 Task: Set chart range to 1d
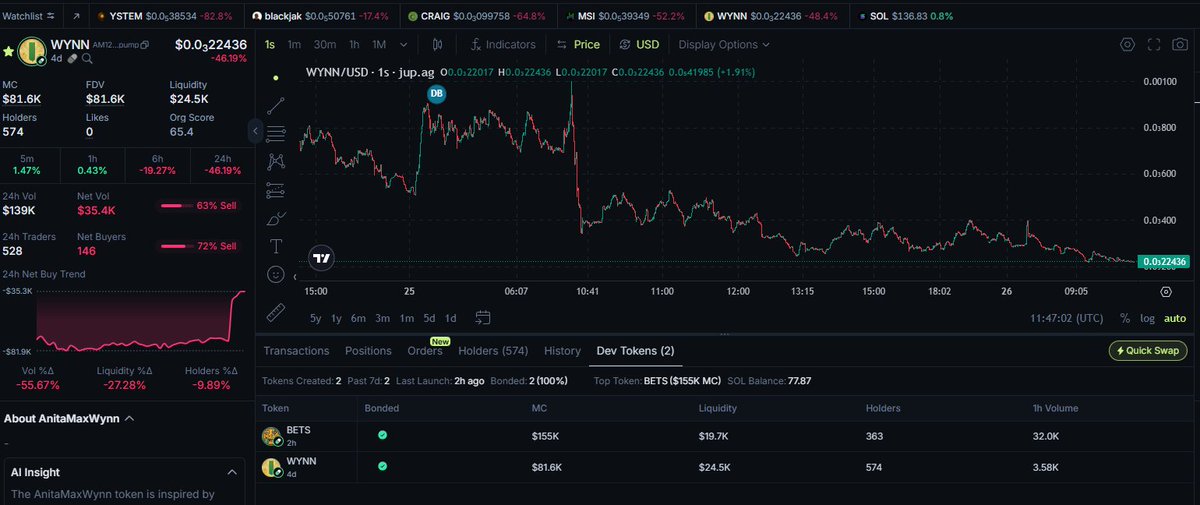tap(451, 318)
